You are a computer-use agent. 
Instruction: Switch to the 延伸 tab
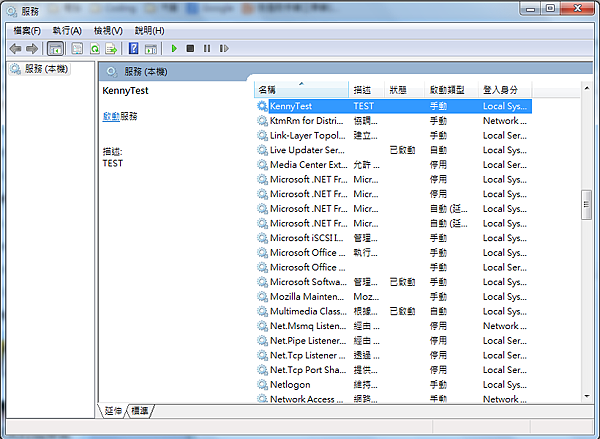pos(113,411)
